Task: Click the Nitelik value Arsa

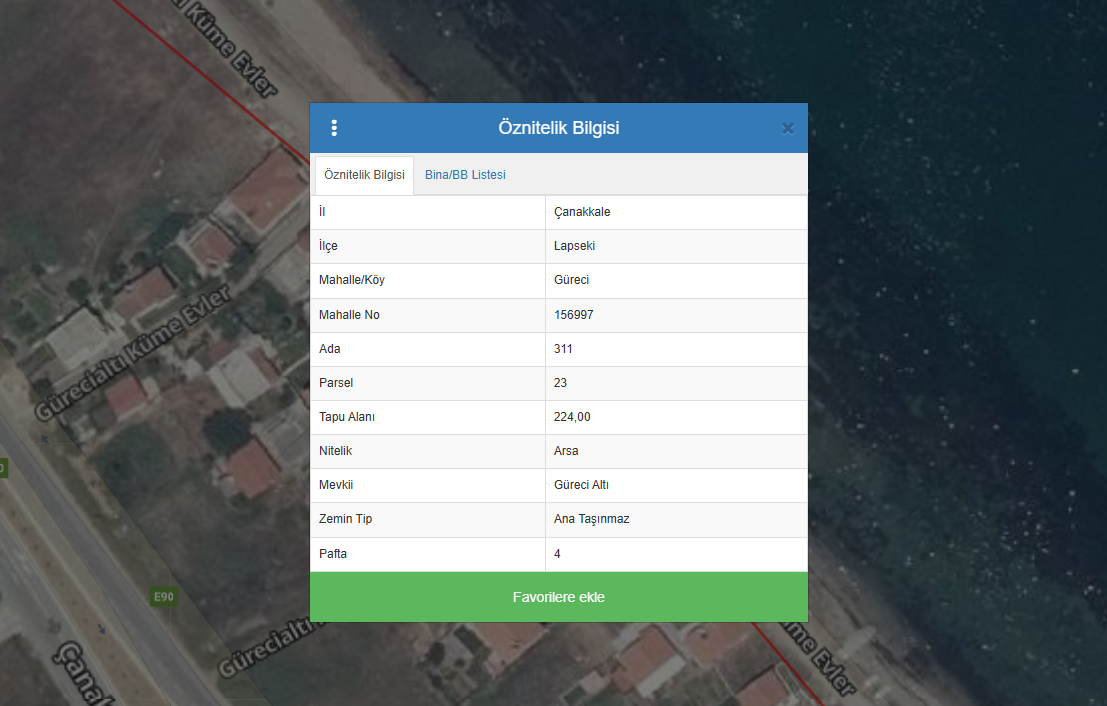Action: point(566,451)
